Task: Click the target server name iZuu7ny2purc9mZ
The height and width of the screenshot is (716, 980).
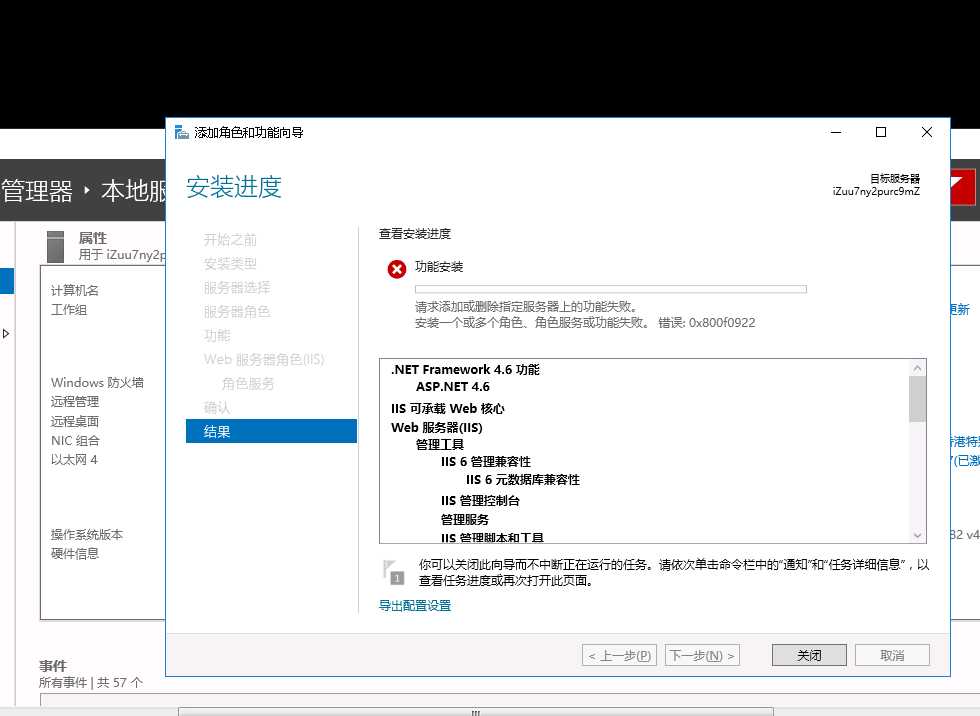Action: pyautogui.click(x=876, y=191)
